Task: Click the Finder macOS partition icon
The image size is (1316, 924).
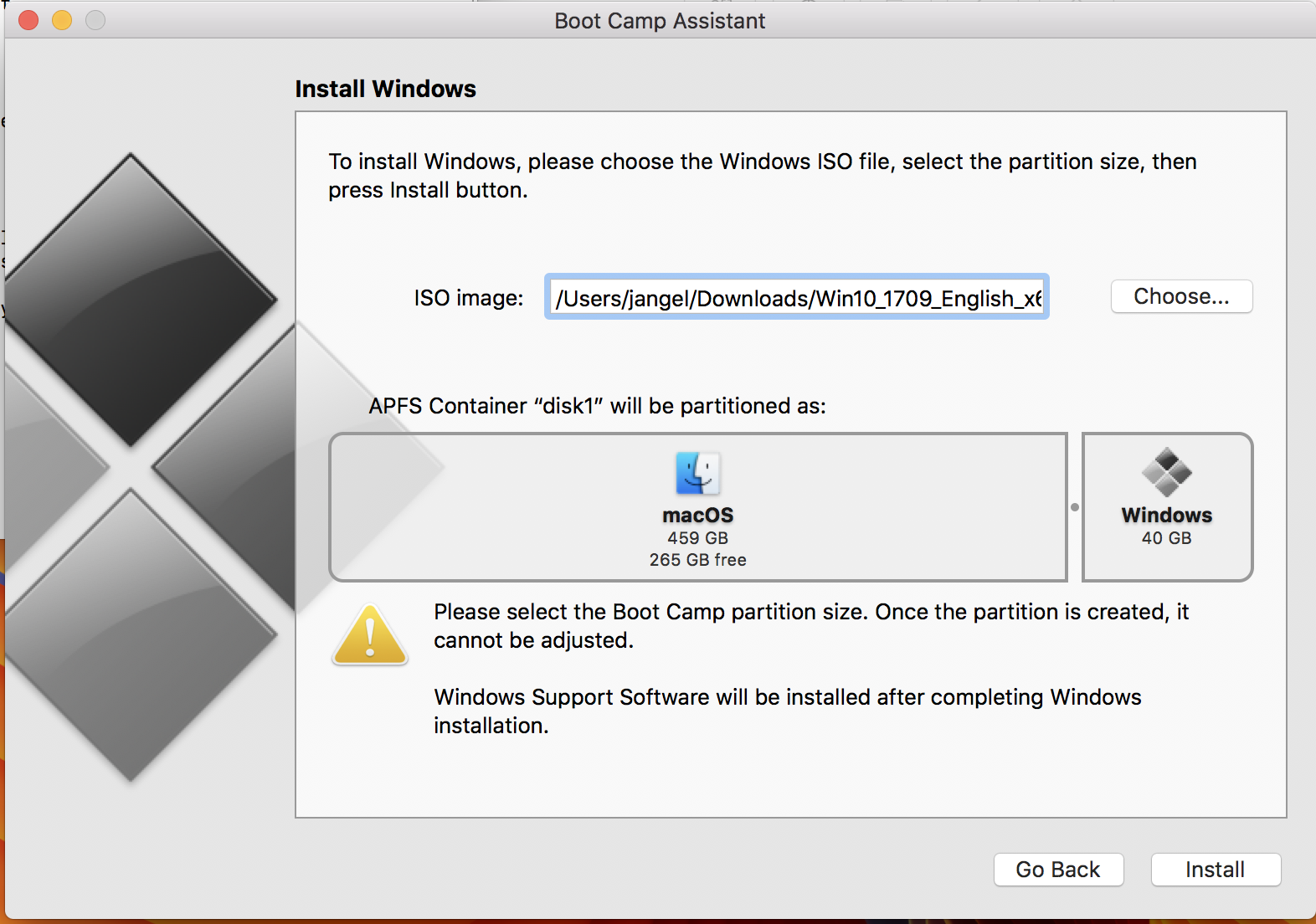Action: (697, 473)
